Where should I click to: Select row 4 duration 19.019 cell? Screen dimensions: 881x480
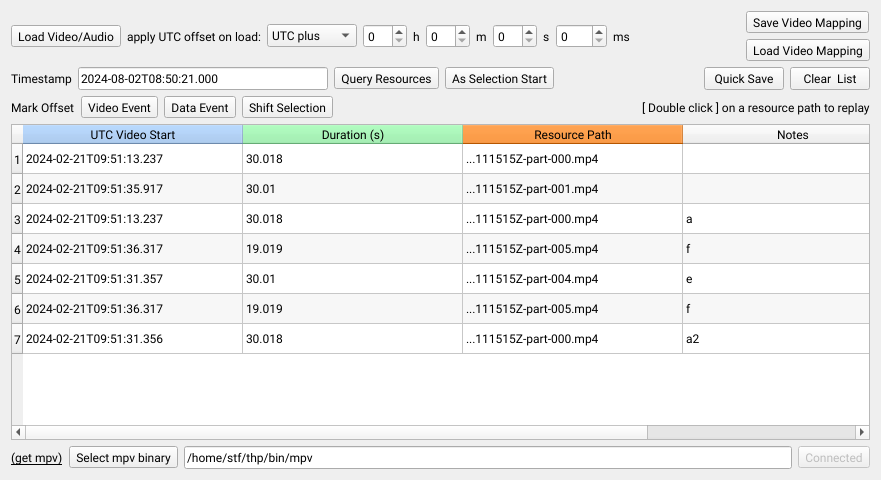point(352,249)
